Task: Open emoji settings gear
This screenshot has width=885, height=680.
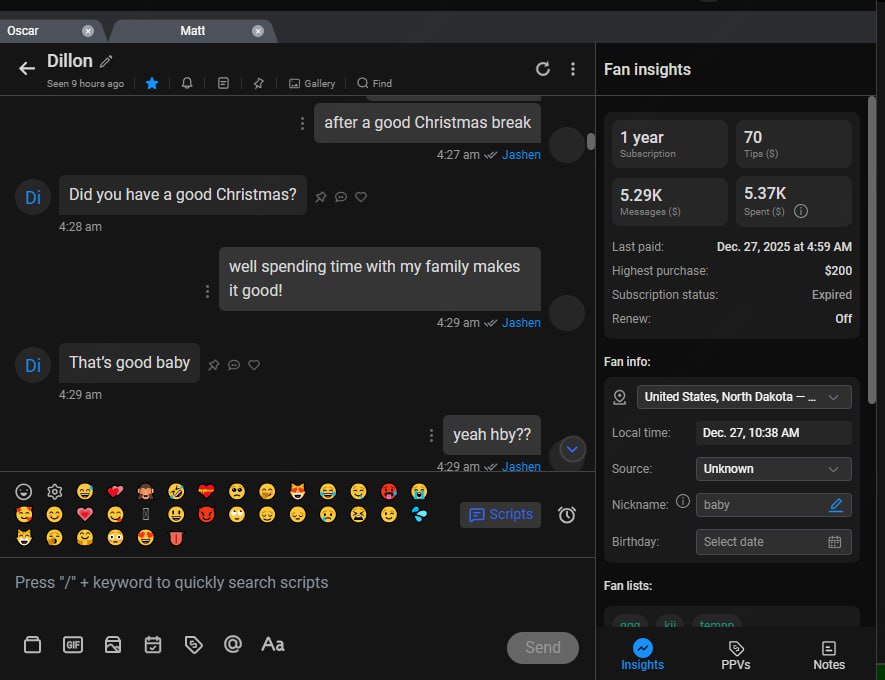Action: (55, 492)
